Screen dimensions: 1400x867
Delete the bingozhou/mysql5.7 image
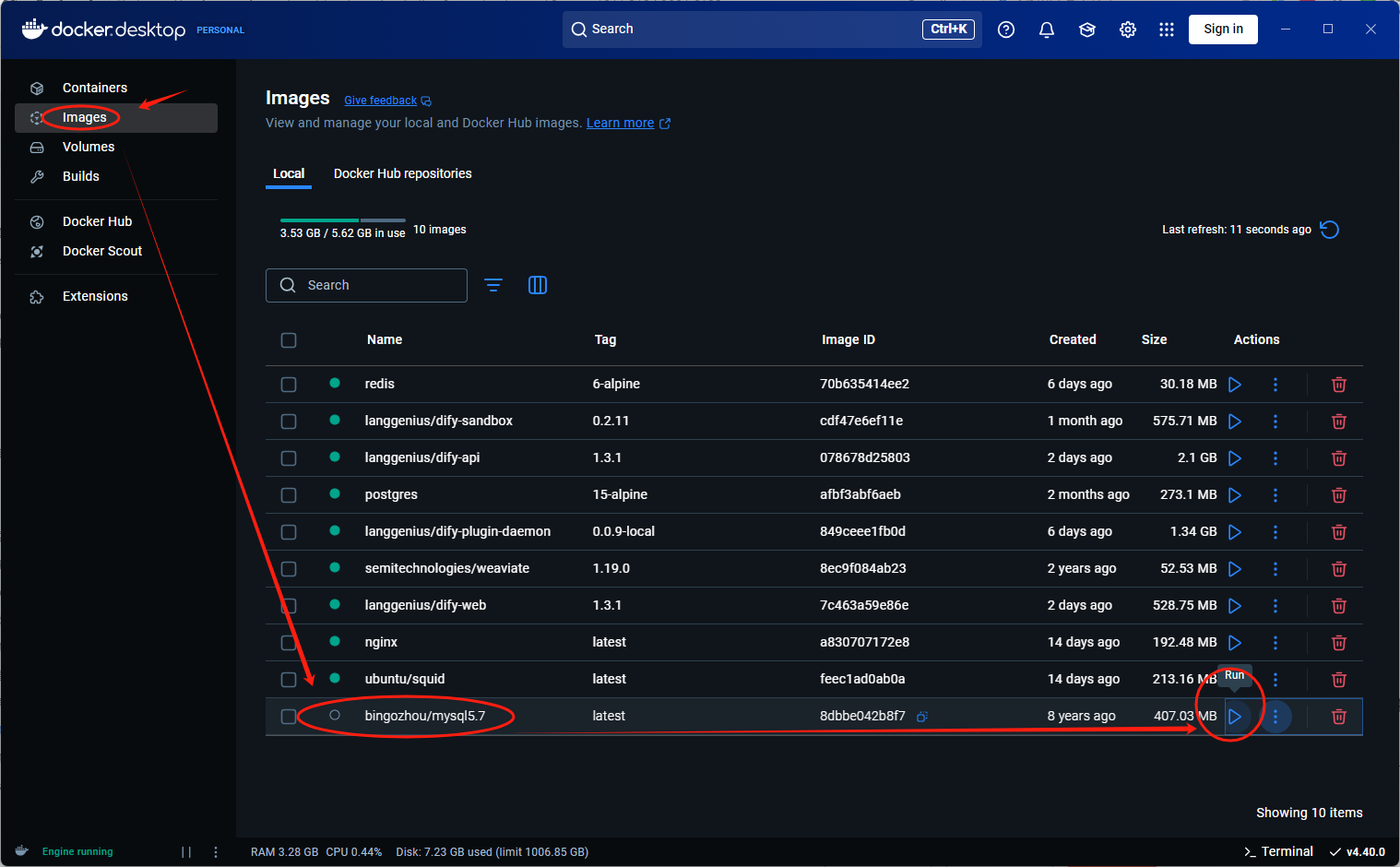click(1339, 717)
